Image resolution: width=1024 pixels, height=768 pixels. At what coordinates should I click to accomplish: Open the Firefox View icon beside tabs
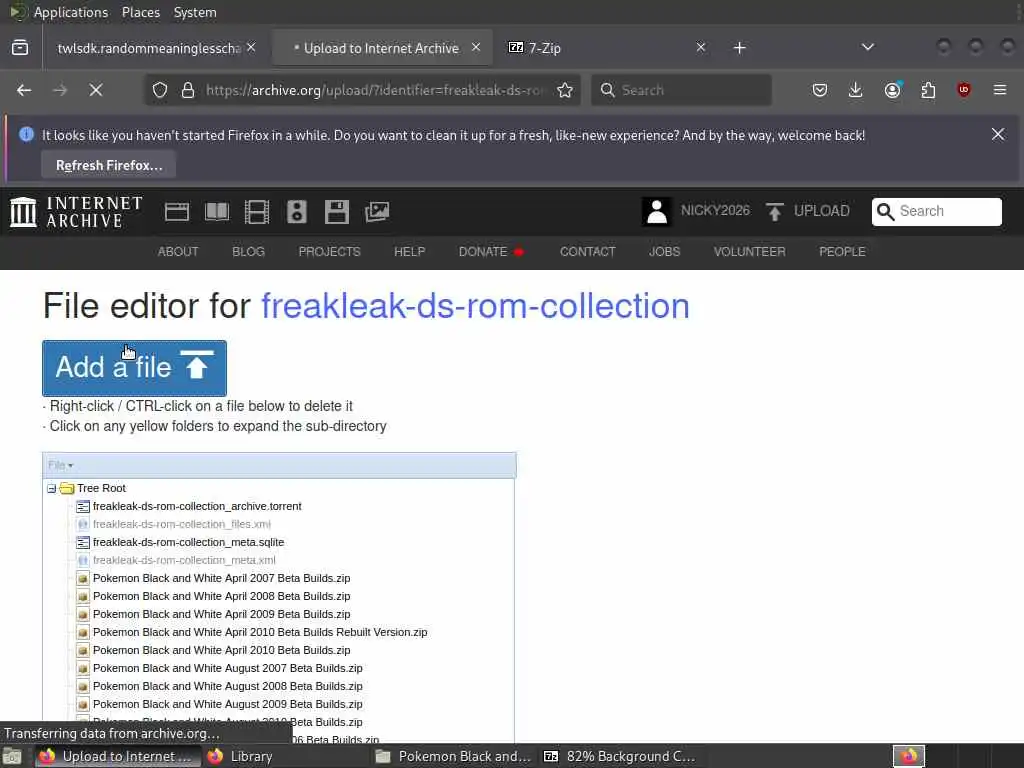point(20,48)
